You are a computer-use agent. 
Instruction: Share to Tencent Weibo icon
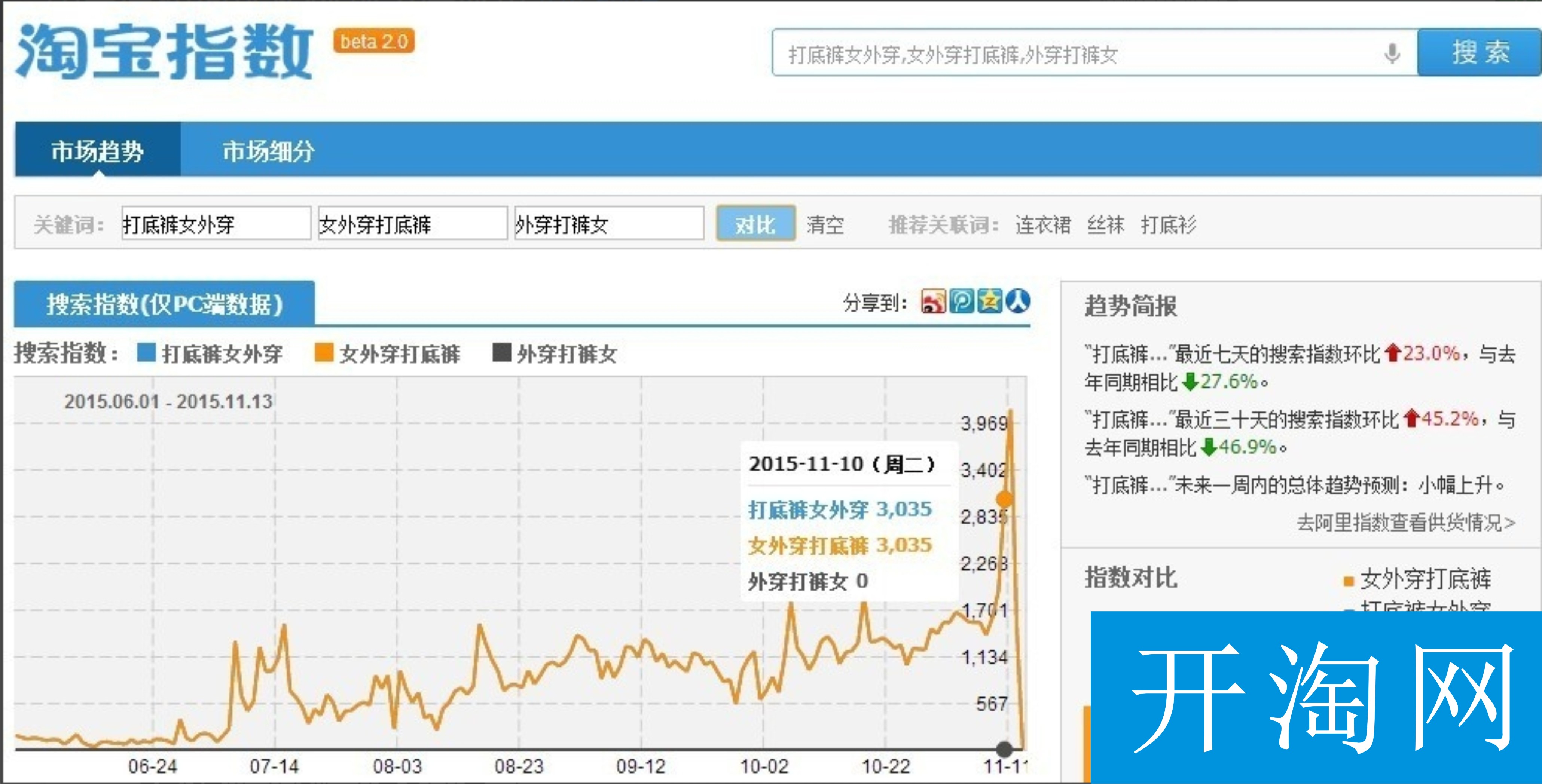(x=961, y=301)
